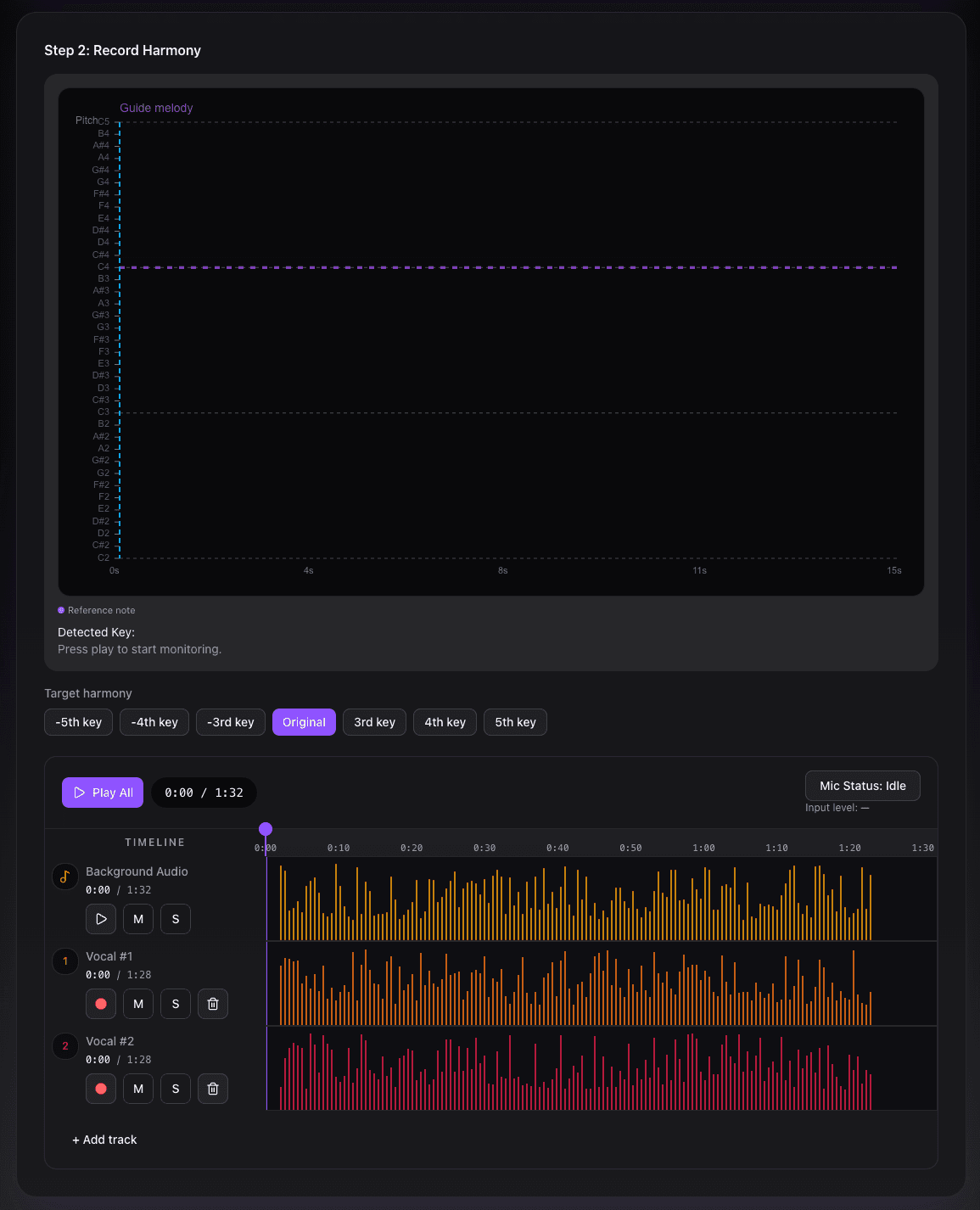The width and height of the screenshot is (980, 1210).
Task: Select the -5th key harmony
Action: pyautogui.click(x=78, y=722)
